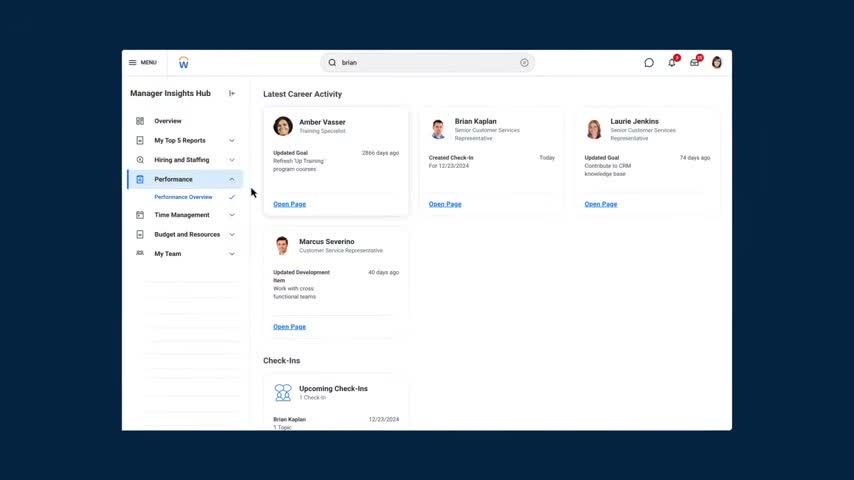Click "74 days ago" on Laurie's card
This screenshot has height=480, width=854.
click(x=694, y=157)
